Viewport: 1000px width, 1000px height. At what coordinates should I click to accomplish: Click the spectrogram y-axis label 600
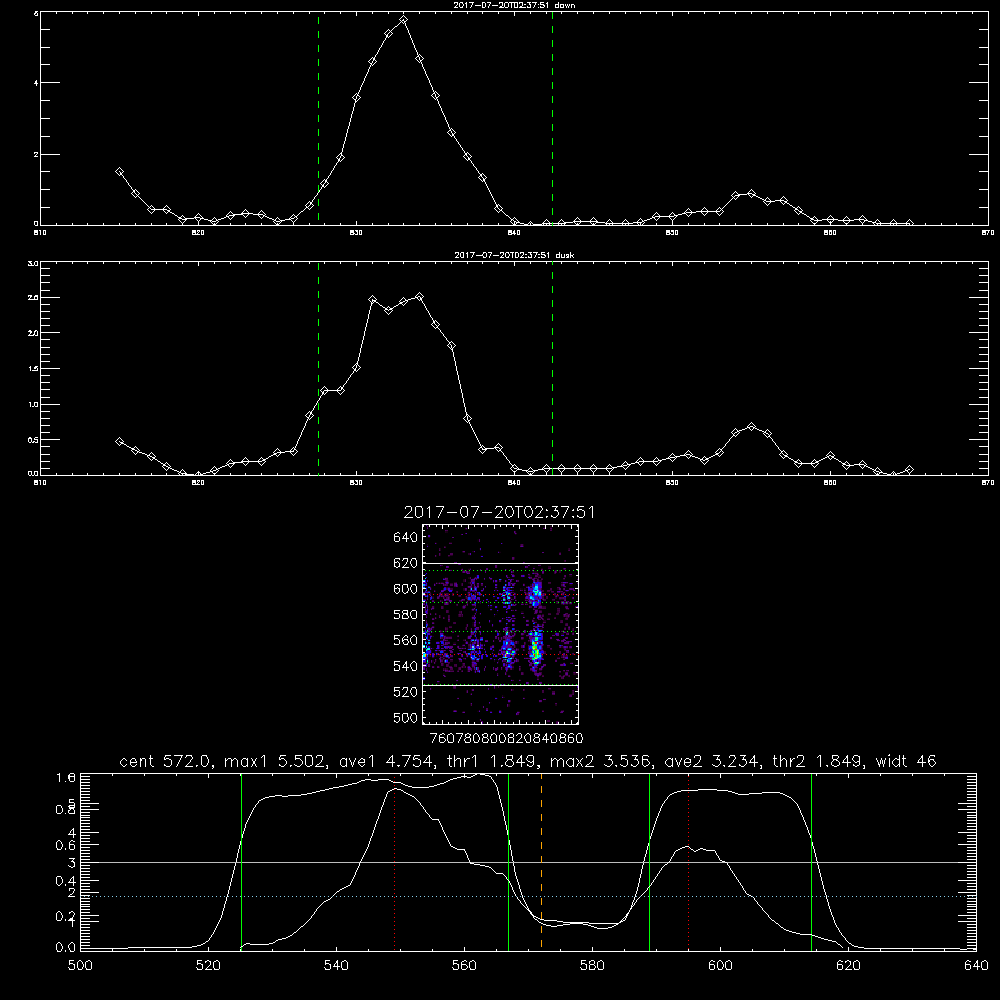pos(406,589)
